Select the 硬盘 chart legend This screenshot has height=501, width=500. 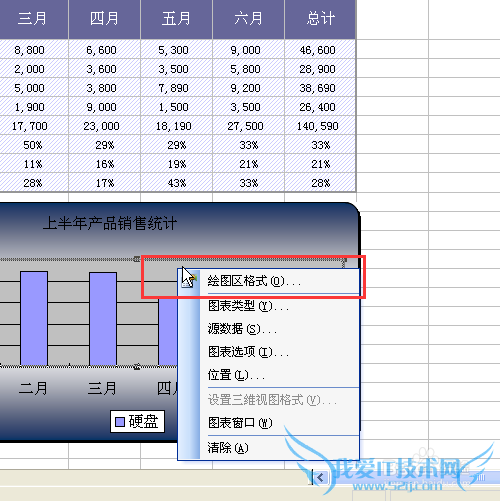(137, 421)
